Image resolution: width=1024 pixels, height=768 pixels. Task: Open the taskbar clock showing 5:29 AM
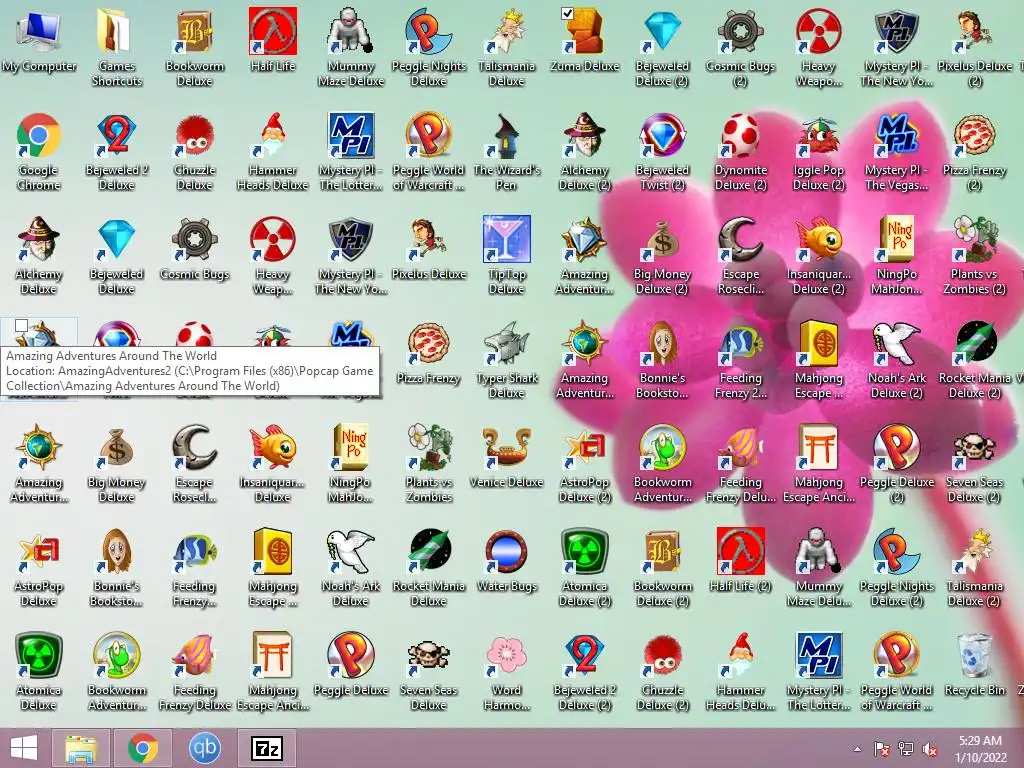point(980,749)
